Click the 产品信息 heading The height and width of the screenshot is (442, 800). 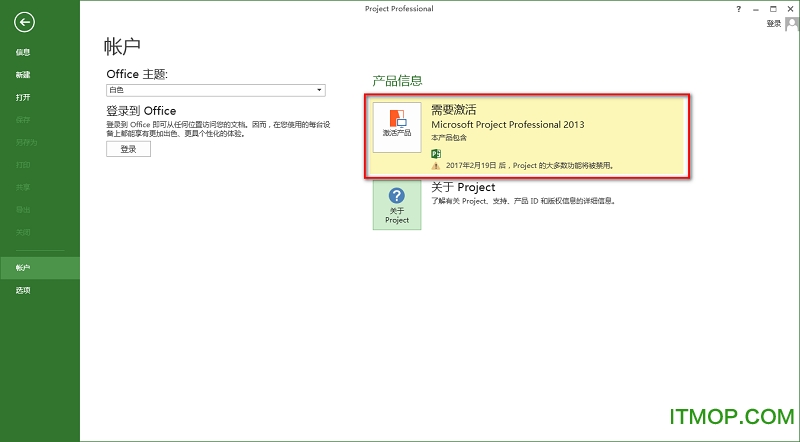397,81
